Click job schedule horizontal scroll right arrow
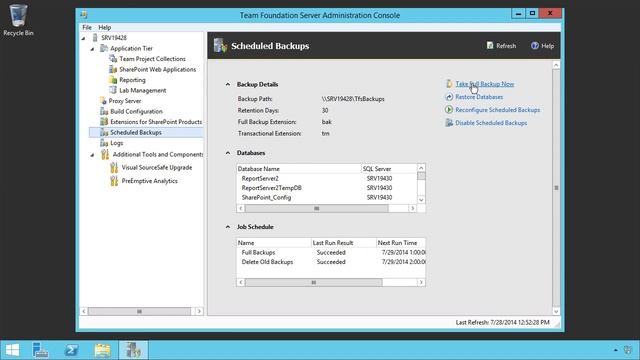Image resolution: width=640 pixels, height=360 pixels. tap(421, 282)
